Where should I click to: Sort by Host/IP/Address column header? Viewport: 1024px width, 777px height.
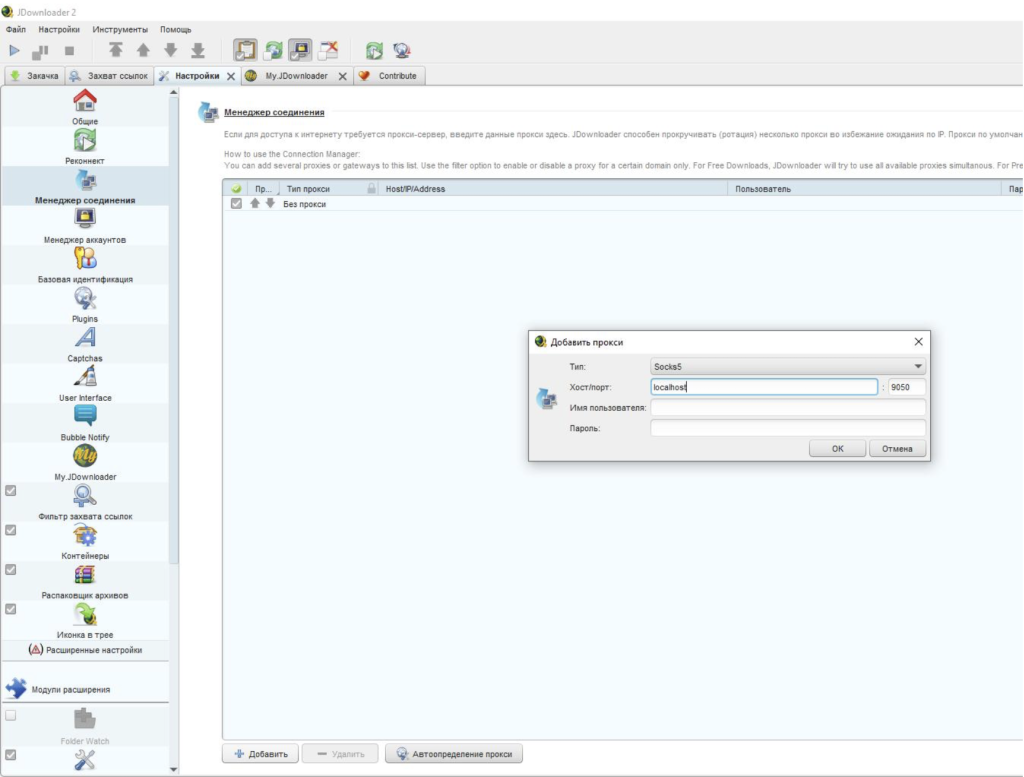(552, 189)
